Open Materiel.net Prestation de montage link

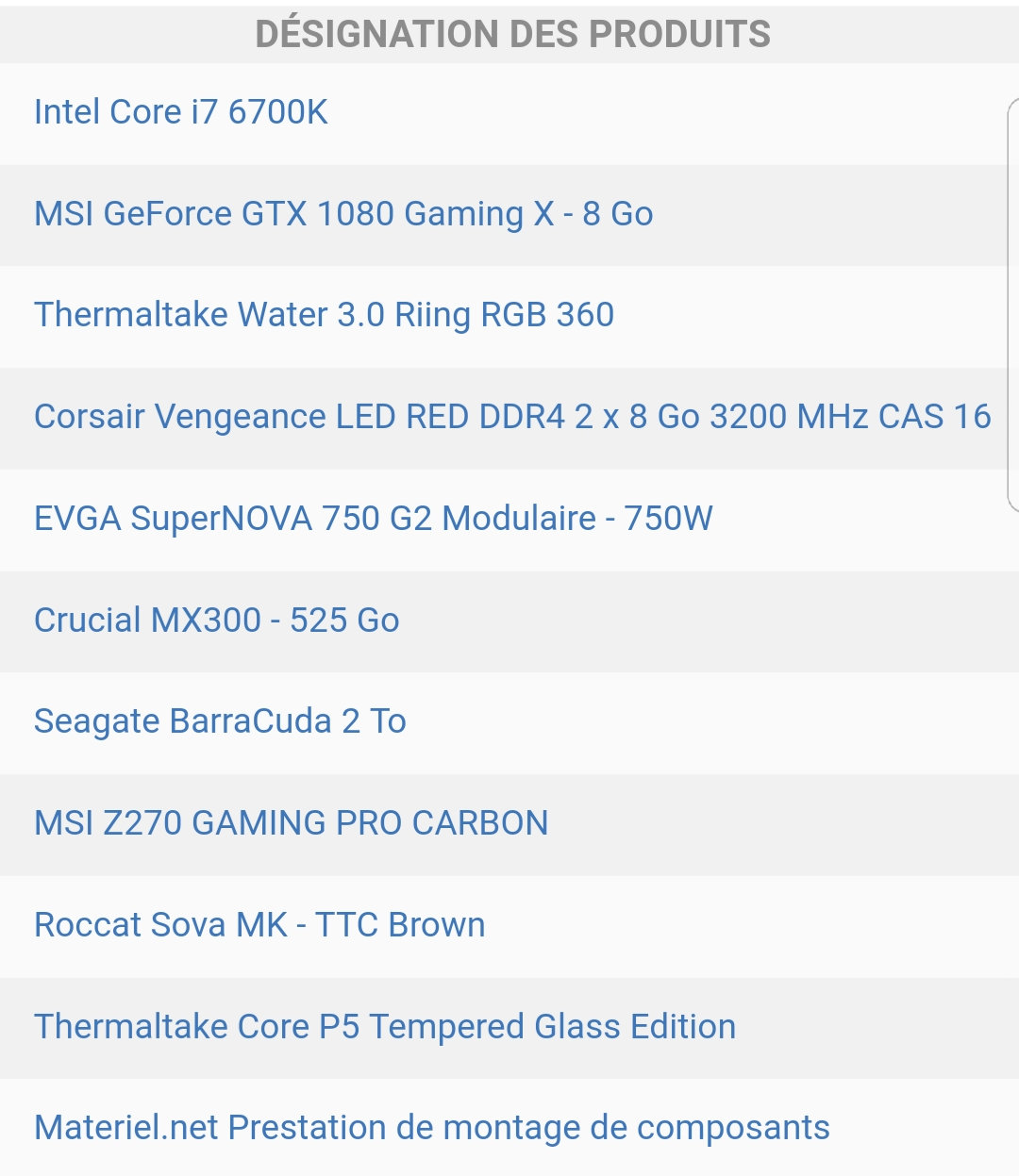pos(431,1128)
